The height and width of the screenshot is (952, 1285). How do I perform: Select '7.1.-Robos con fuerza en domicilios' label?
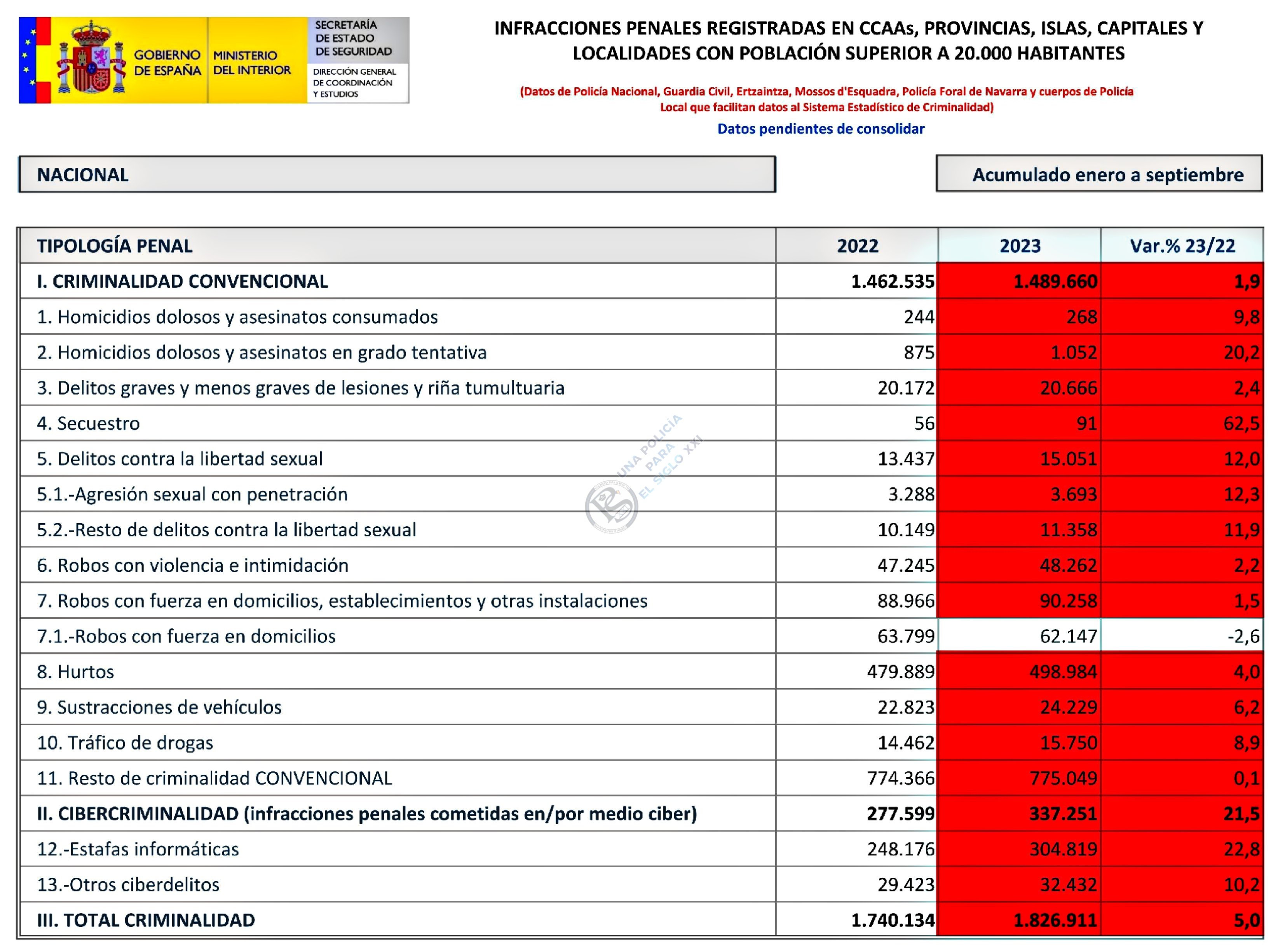(x=186, y=636)
